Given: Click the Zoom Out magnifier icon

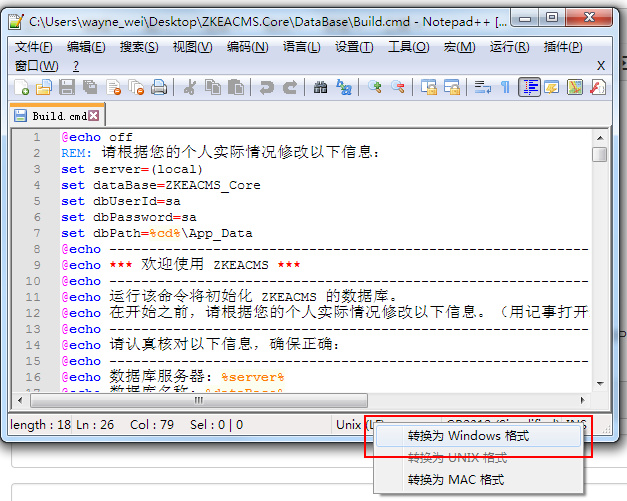Looking at the screenshot, I should click(398, 87).
